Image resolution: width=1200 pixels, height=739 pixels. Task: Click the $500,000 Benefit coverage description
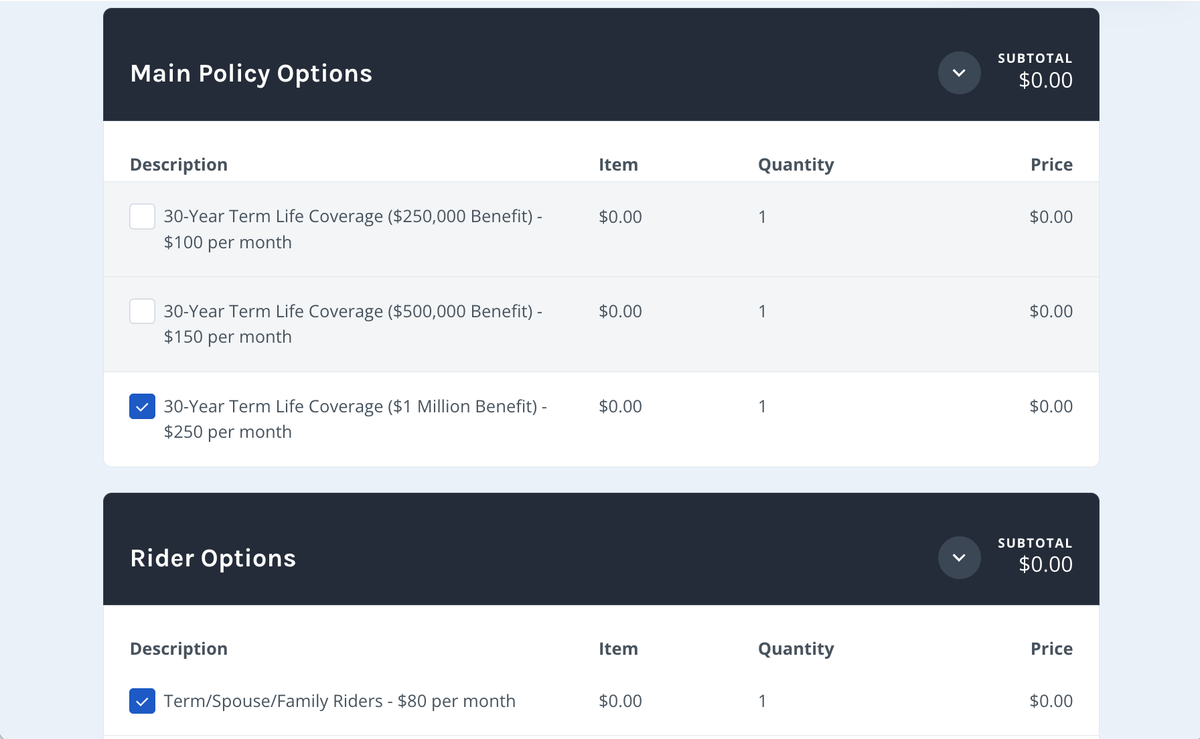[353, 324]
